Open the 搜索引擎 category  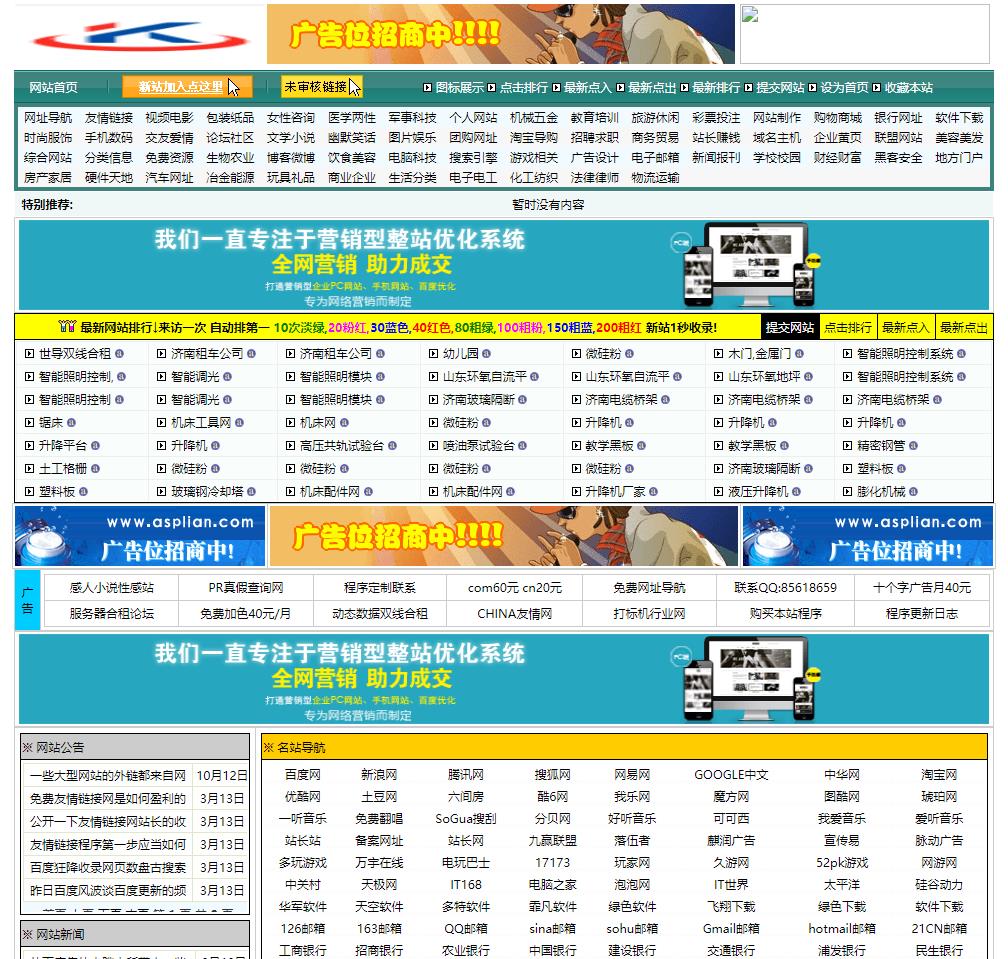[473, 157]
